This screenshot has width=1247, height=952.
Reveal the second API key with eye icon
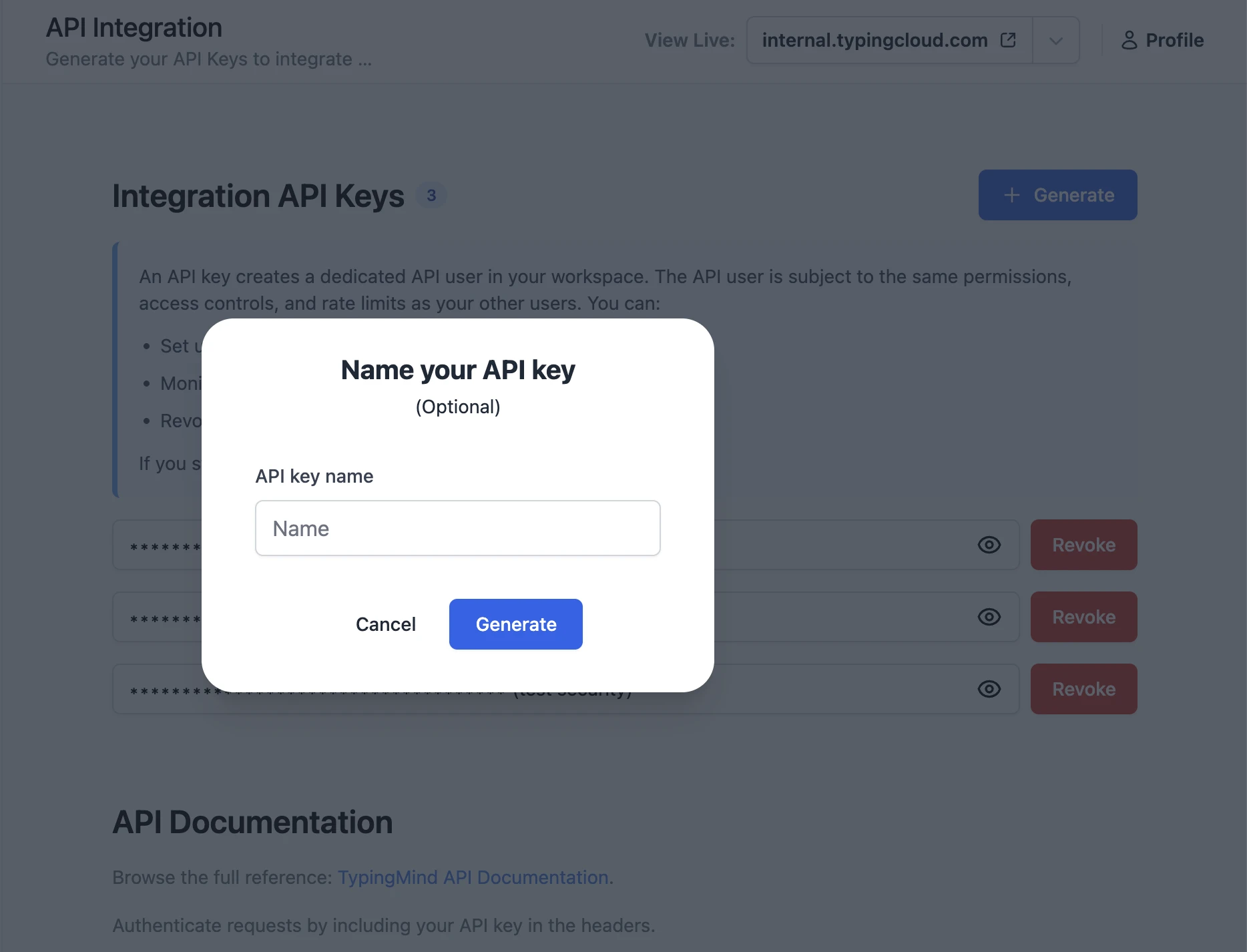[x=989, y=617]
